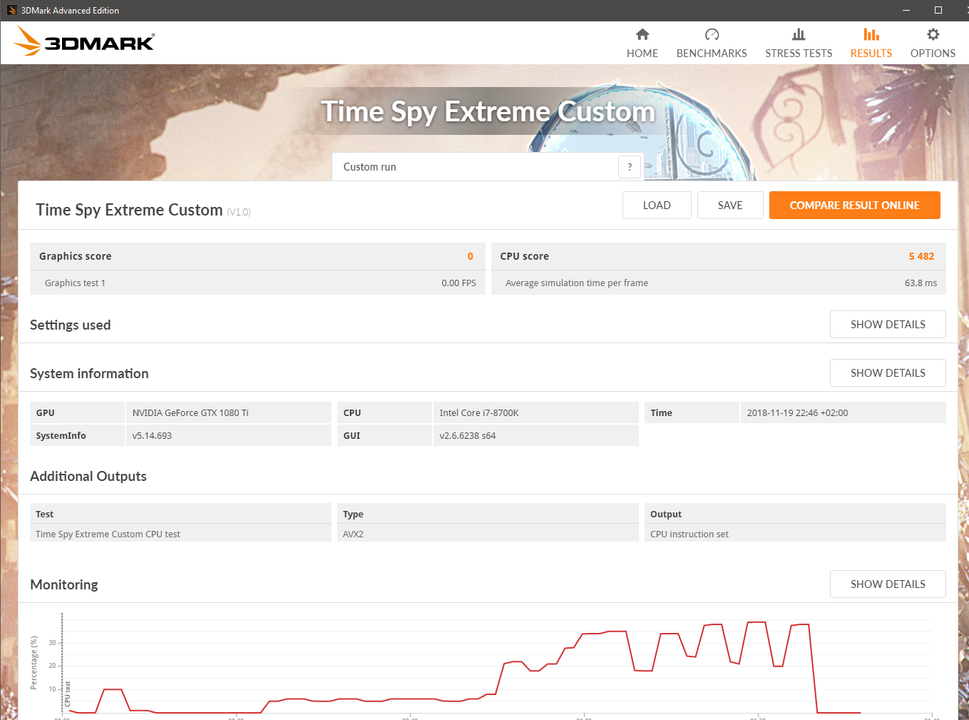Screen dimensions: 969x720
Task: Click the STRESS TESTS menu label
Action: click(x=798, y=53)
